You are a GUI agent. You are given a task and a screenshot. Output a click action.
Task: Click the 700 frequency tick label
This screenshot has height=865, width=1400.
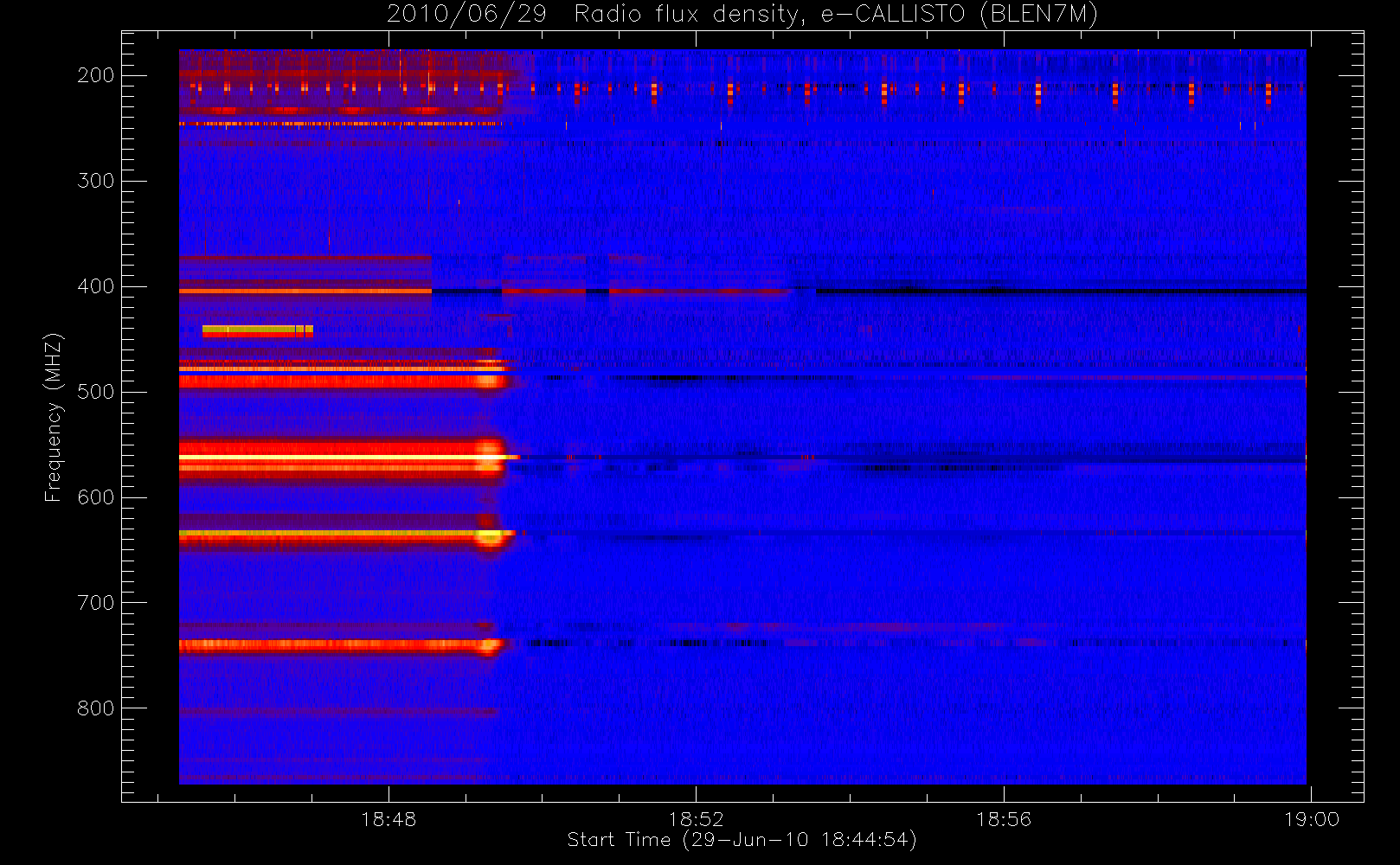point(96,603)
